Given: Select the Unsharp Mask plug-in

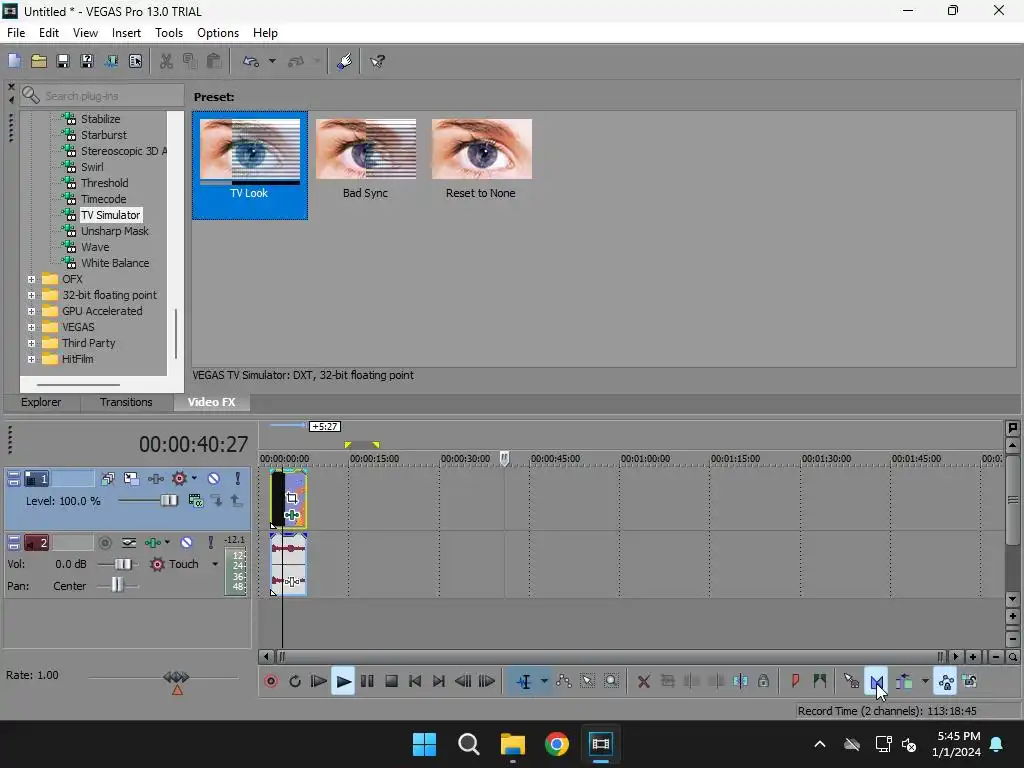Looking at the screenshot, I should click(114, 231).
